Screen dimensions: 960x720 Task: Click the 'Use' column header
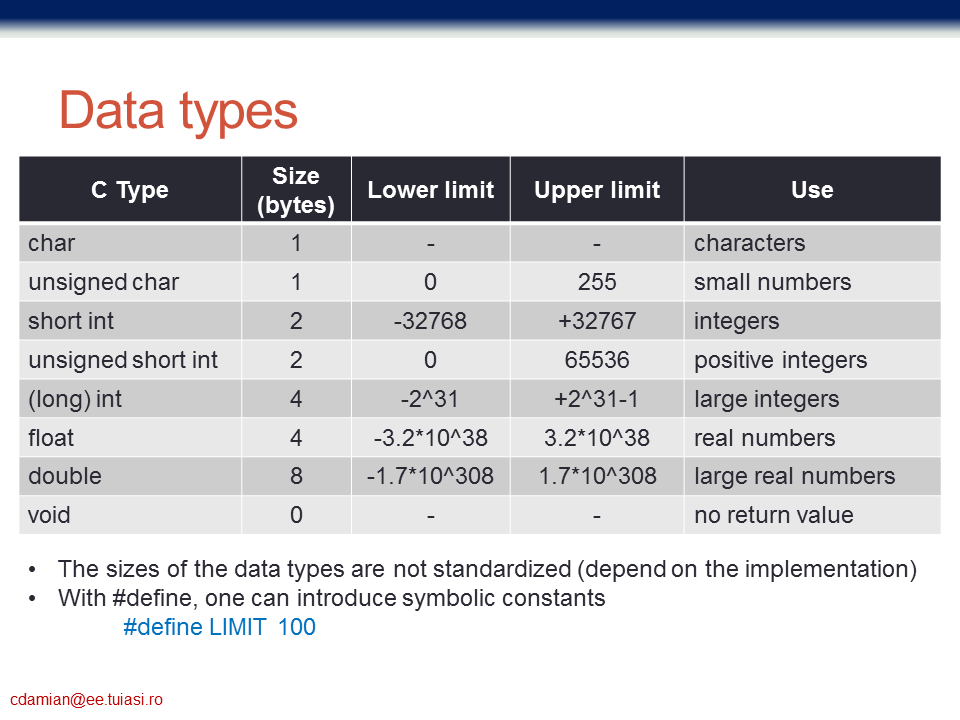pyautogui.click(x=812, y=189)
